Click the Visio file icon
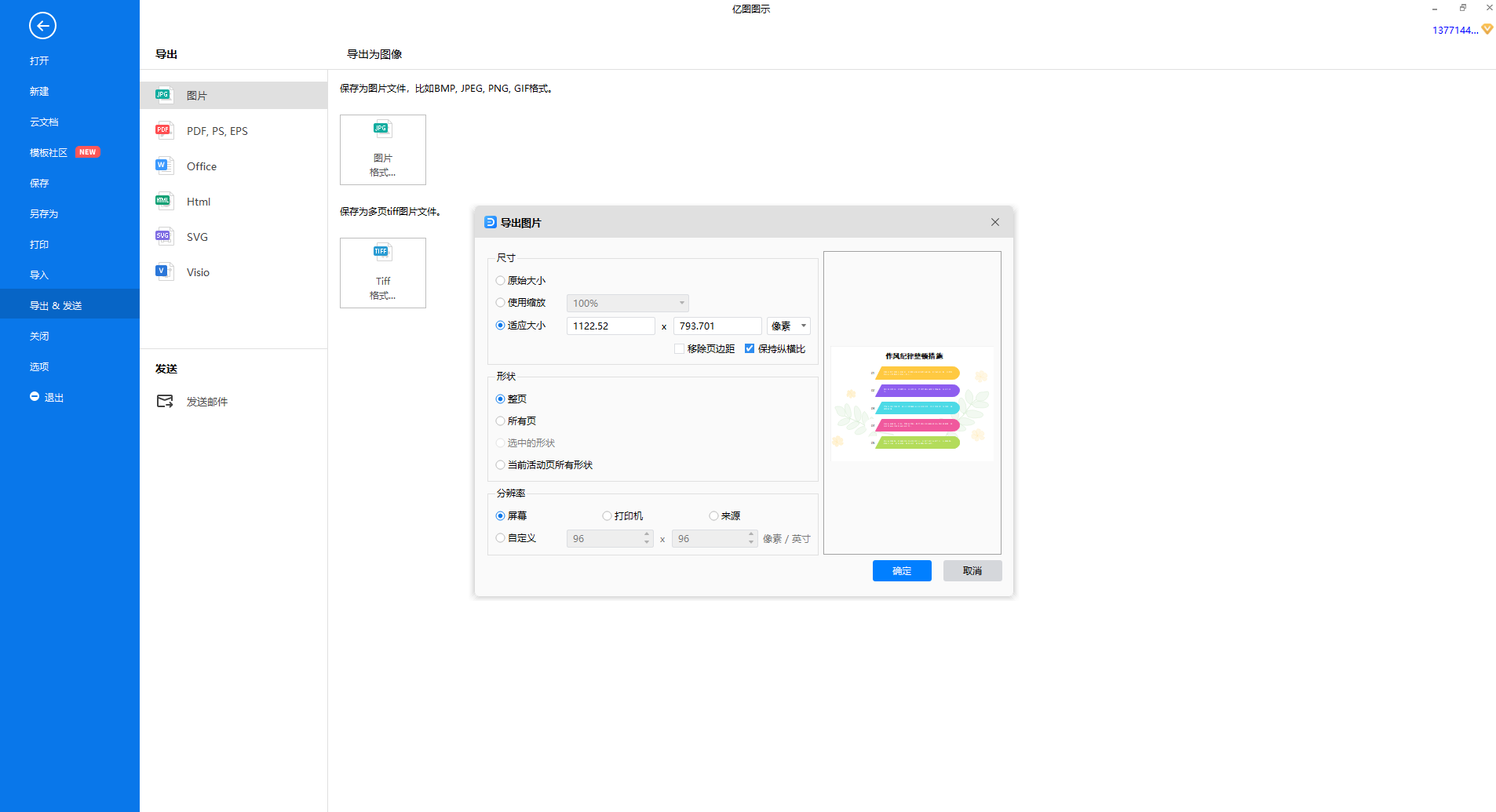This screenshot has height=812, width=1496. [x=163, y=271]
